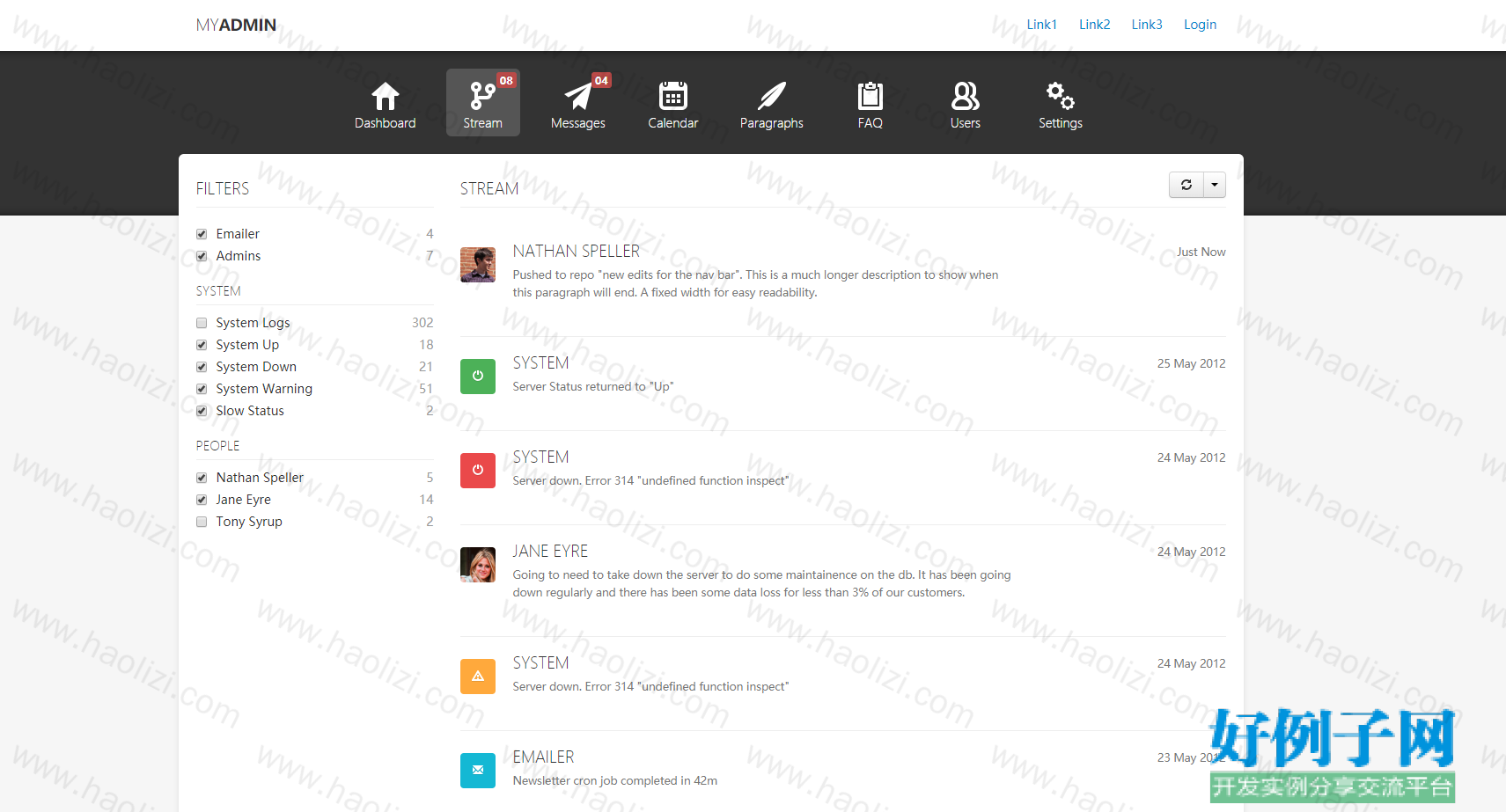Click the green power icon for Server Up
The image size is (1506, 812).
pos(478,377)
